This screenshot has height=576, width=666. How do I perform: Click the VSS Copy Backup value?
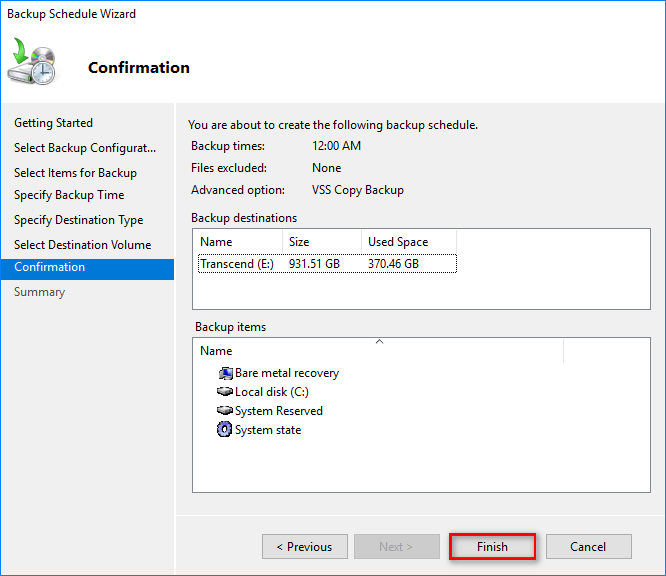pyautogui.click(x=358, y=190)
